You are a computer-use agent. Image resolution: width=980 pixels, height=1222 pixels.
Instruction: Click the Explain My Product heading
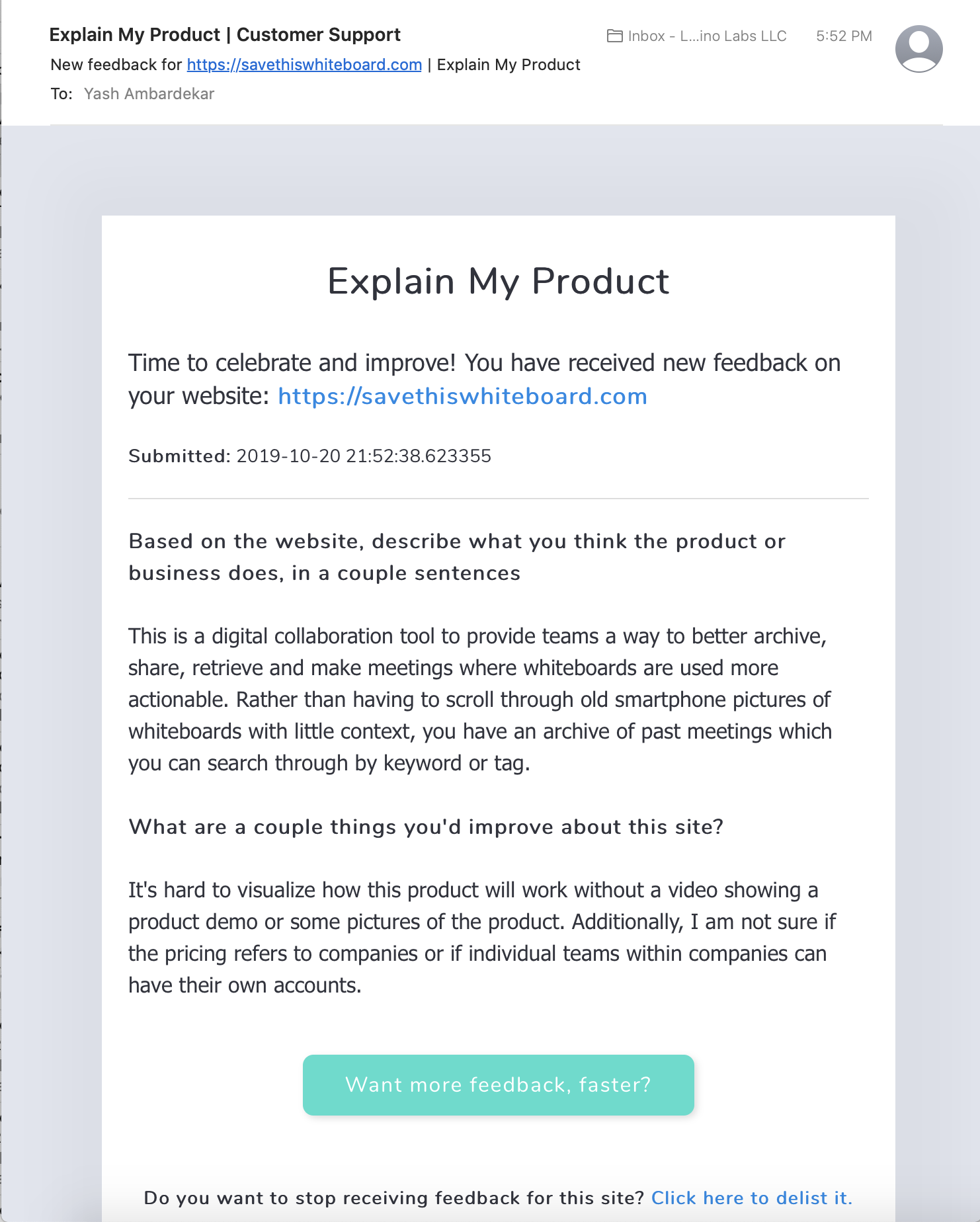(499, 282)
